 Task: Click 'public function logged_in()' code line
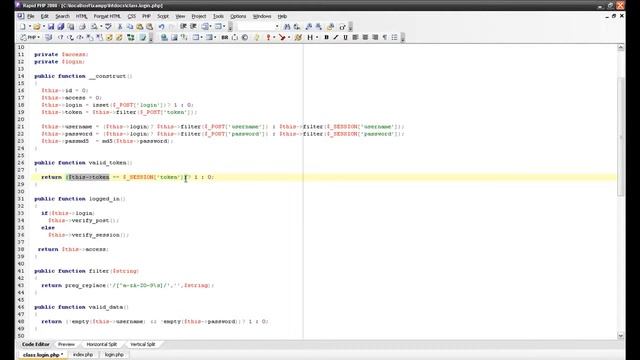(x=80, y=199)
